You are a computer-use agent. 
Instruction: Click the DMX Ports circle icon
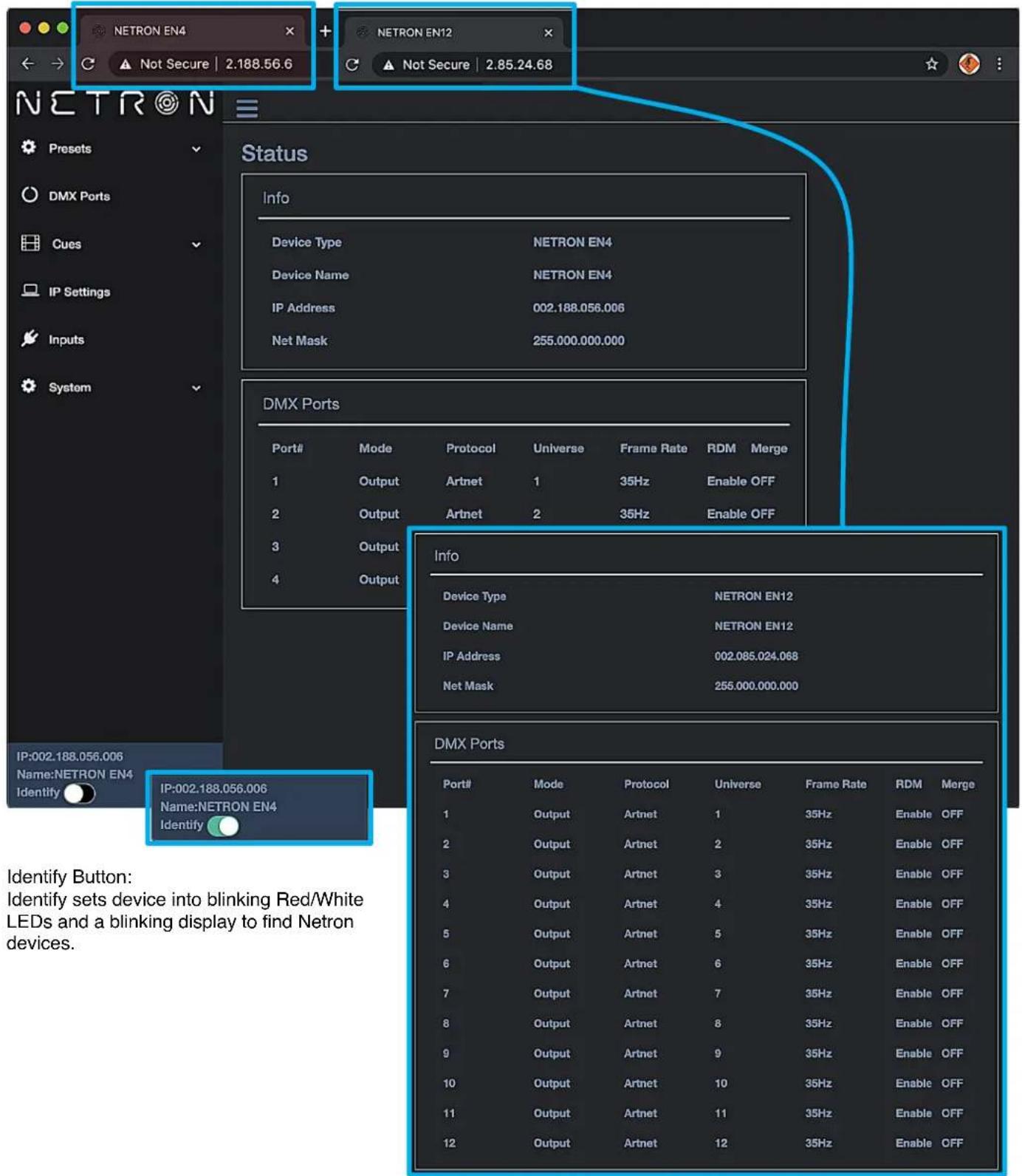(30, 195)
